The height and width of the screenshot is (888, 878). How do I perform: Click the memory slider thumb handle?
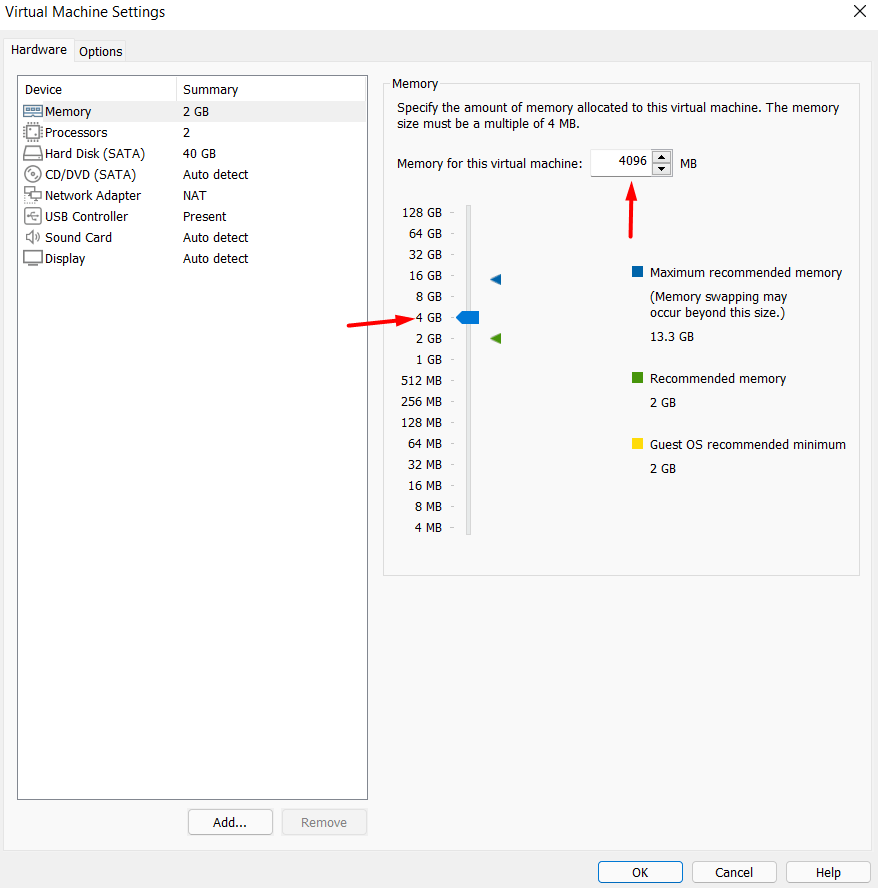(468, 317)
